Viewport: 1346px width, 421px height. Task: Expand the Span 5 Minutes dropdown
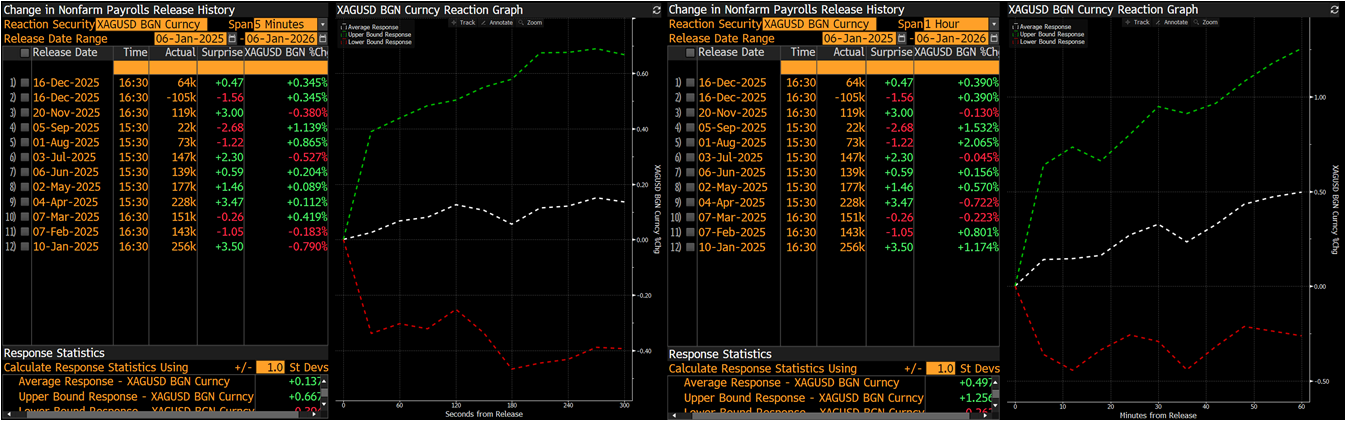coord(321,23)
